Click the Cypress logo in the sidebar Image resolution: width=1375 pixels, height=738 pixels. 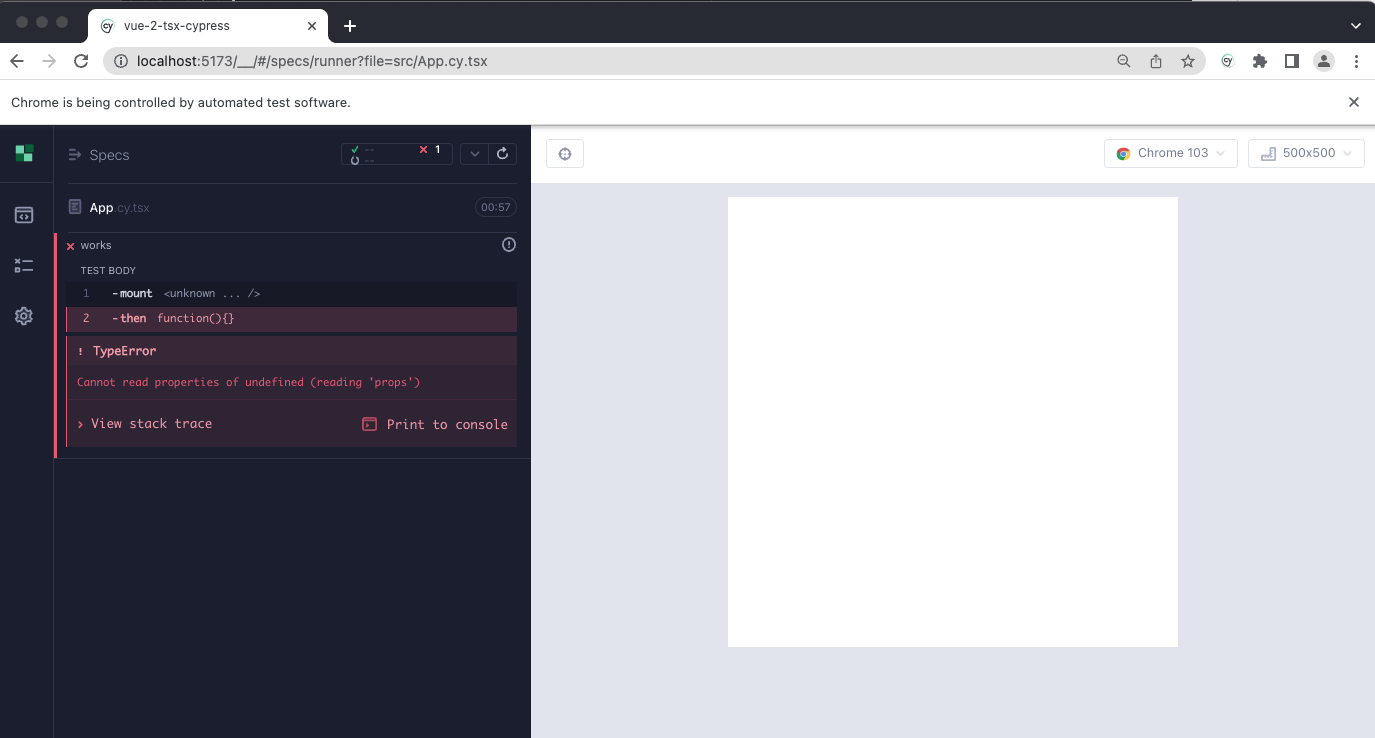point(23,154)
